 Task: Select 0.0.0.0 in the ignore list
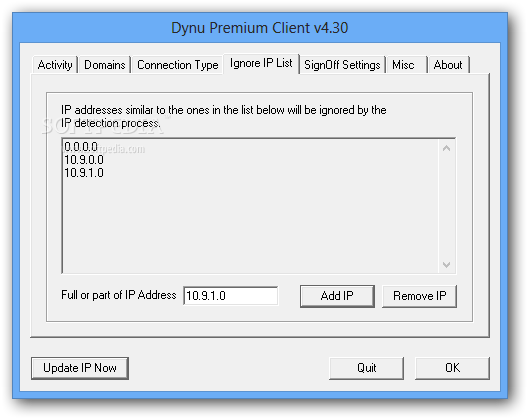[81, 147]
